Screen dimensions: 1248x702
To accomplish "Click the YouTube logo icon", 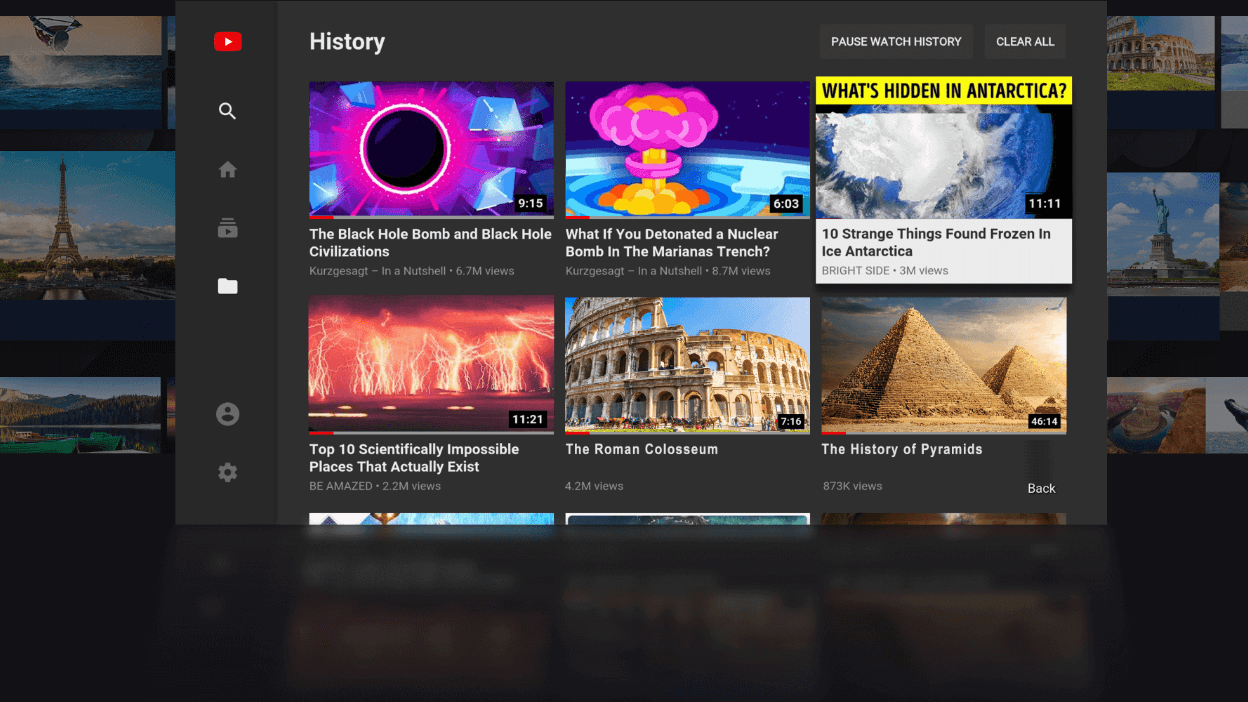I will (227, 42).
